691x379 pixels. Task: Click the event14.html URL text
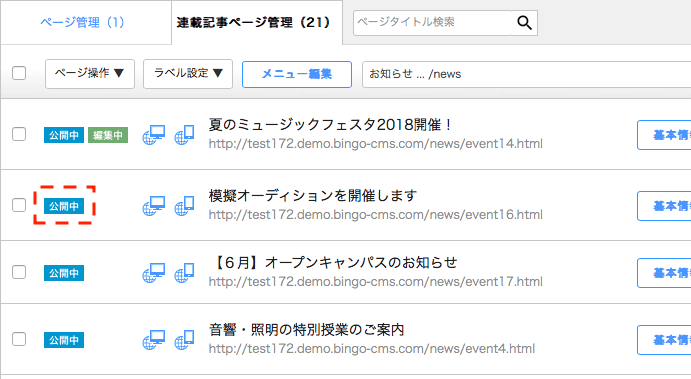[375, 144]
